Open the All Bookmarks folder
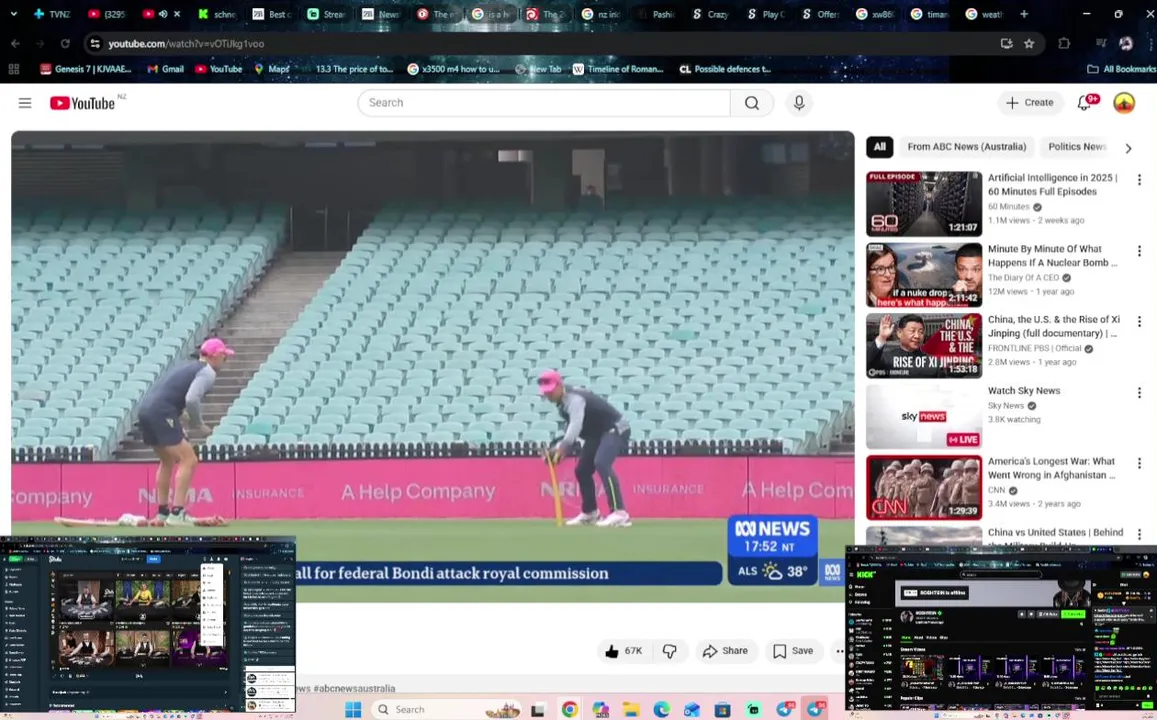 [1122, 69]
